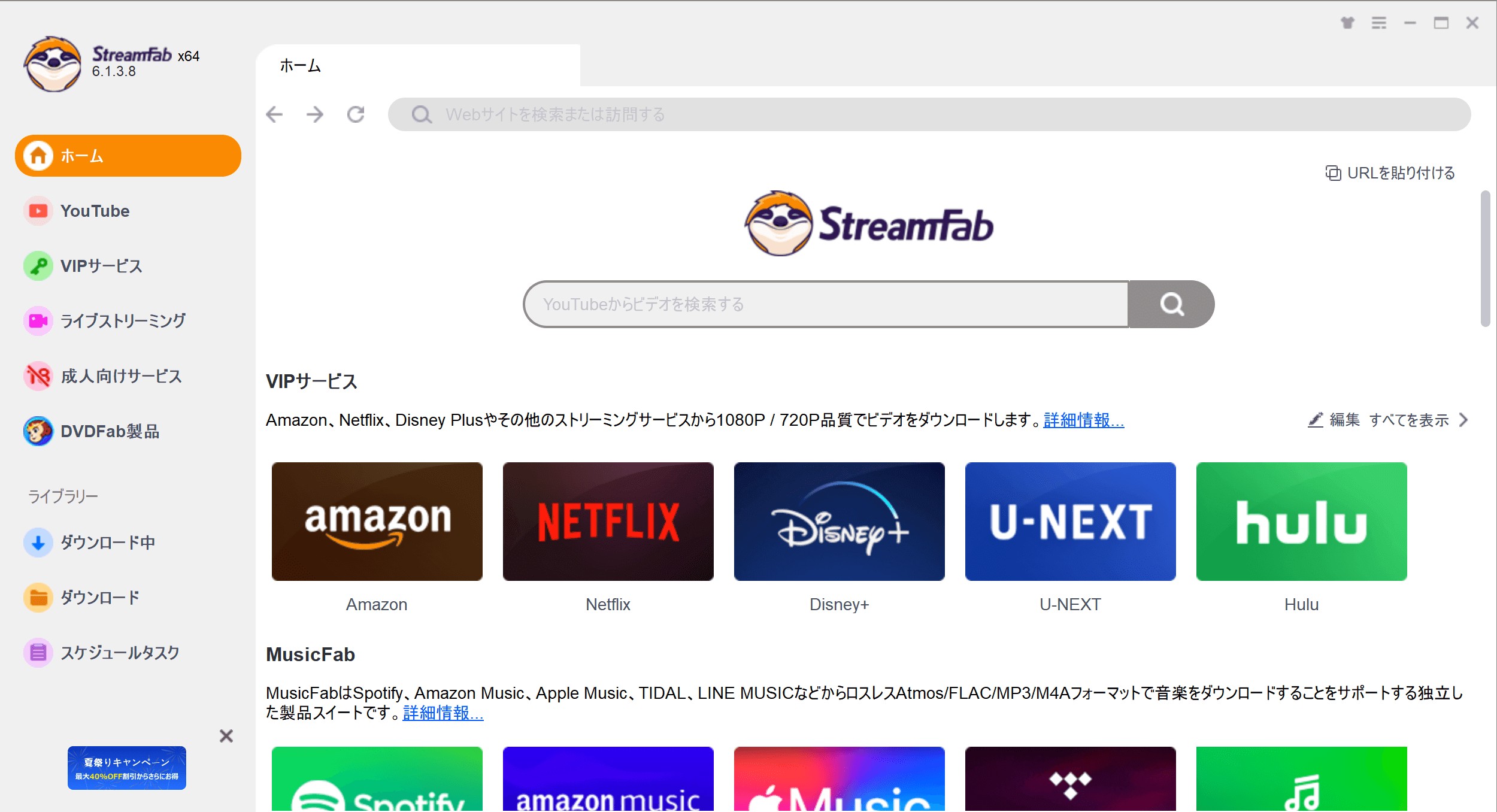Click the orange folder ダウンロード icon
The image size is (1497, 812).
pyautogui.click(x=38, y=598)
